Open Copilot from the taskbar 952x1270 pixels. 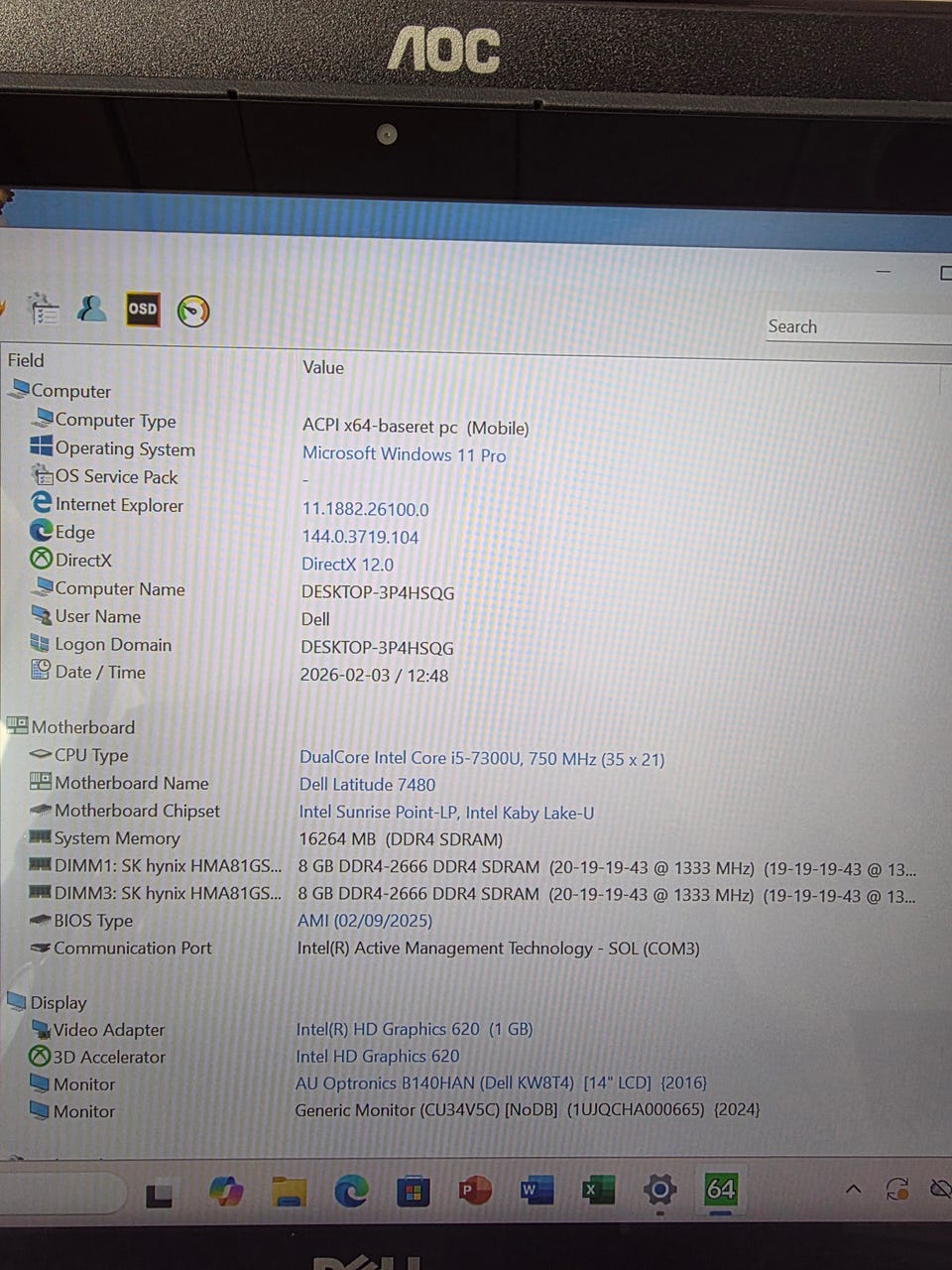point(227,1191)
